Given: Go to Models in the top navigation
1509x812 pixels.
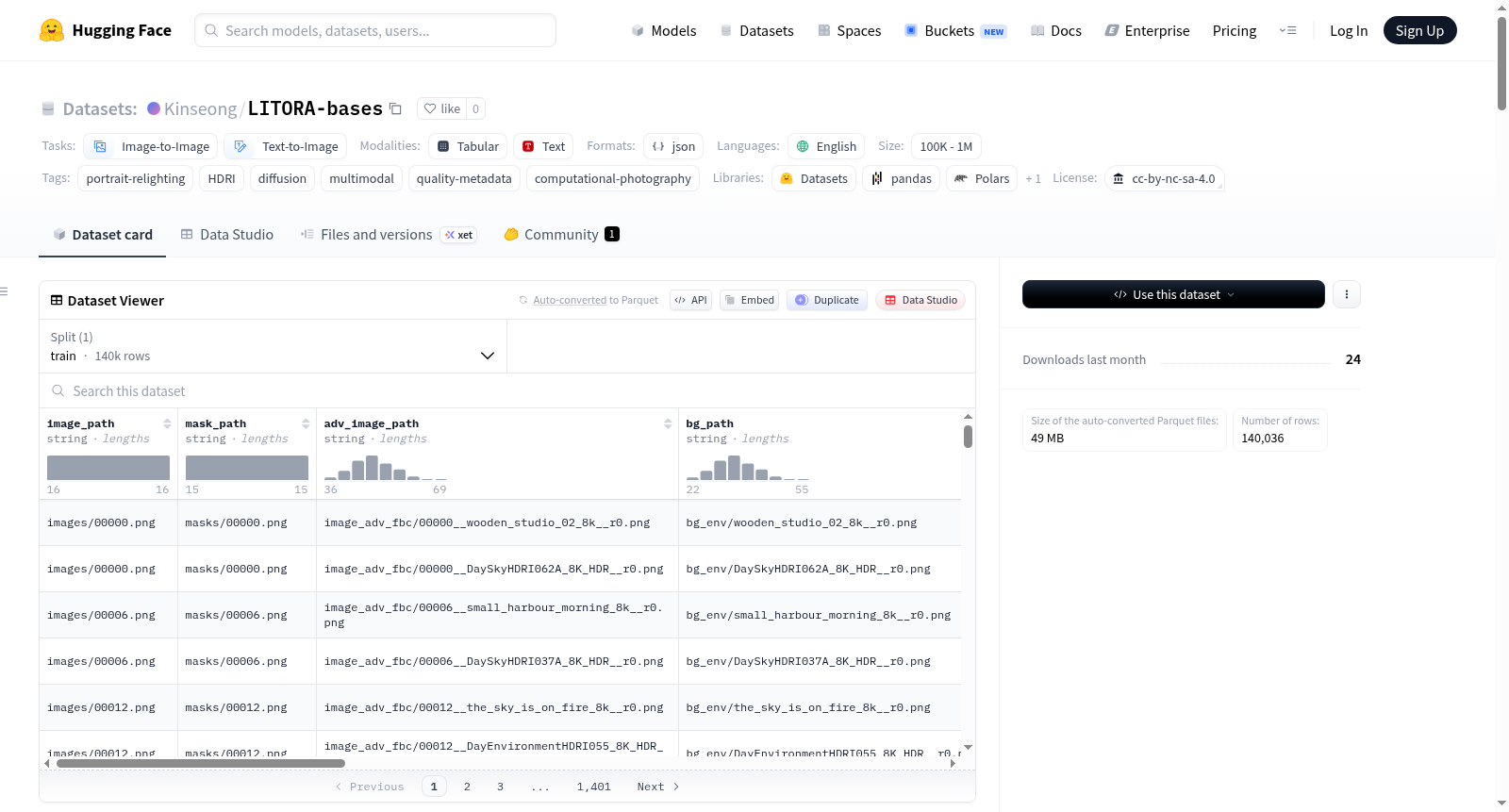Looking at the screenshot, I should point(664,30).
